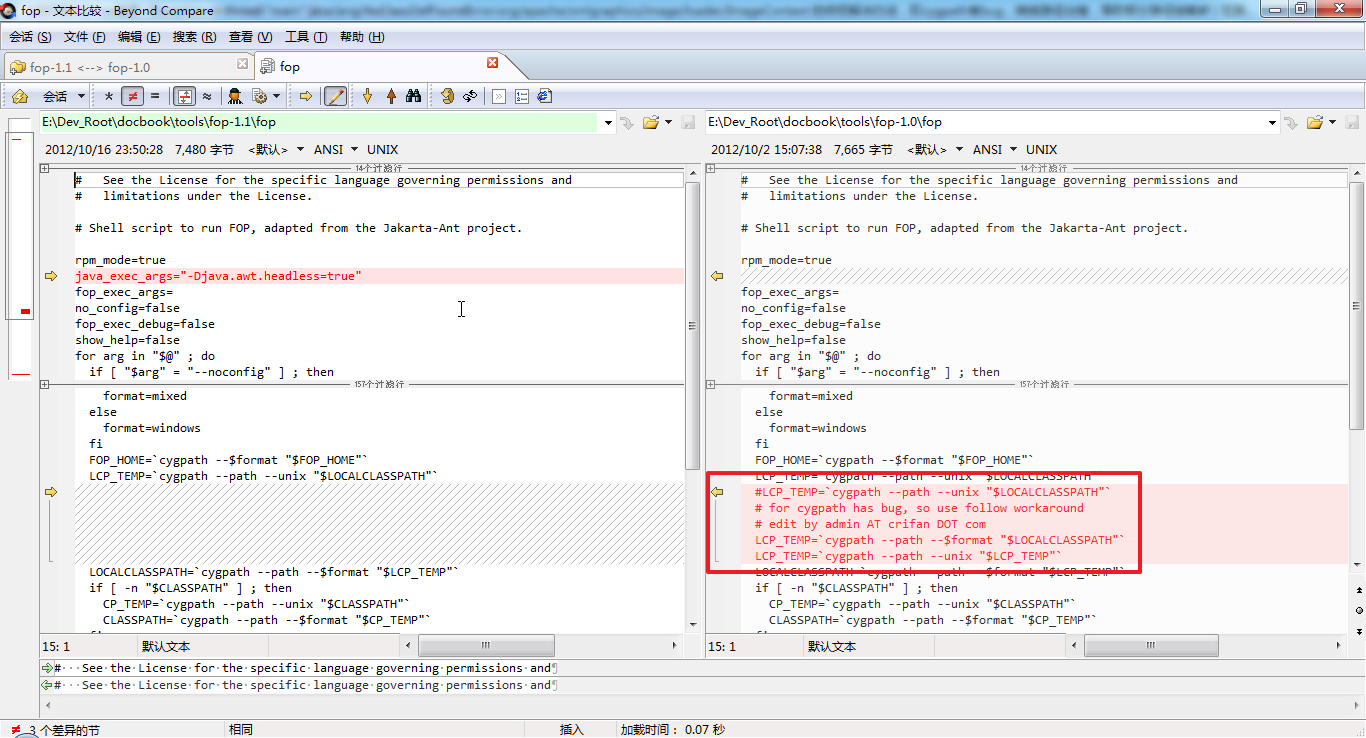Open the 编辑(E) menu

click(139, 37)
